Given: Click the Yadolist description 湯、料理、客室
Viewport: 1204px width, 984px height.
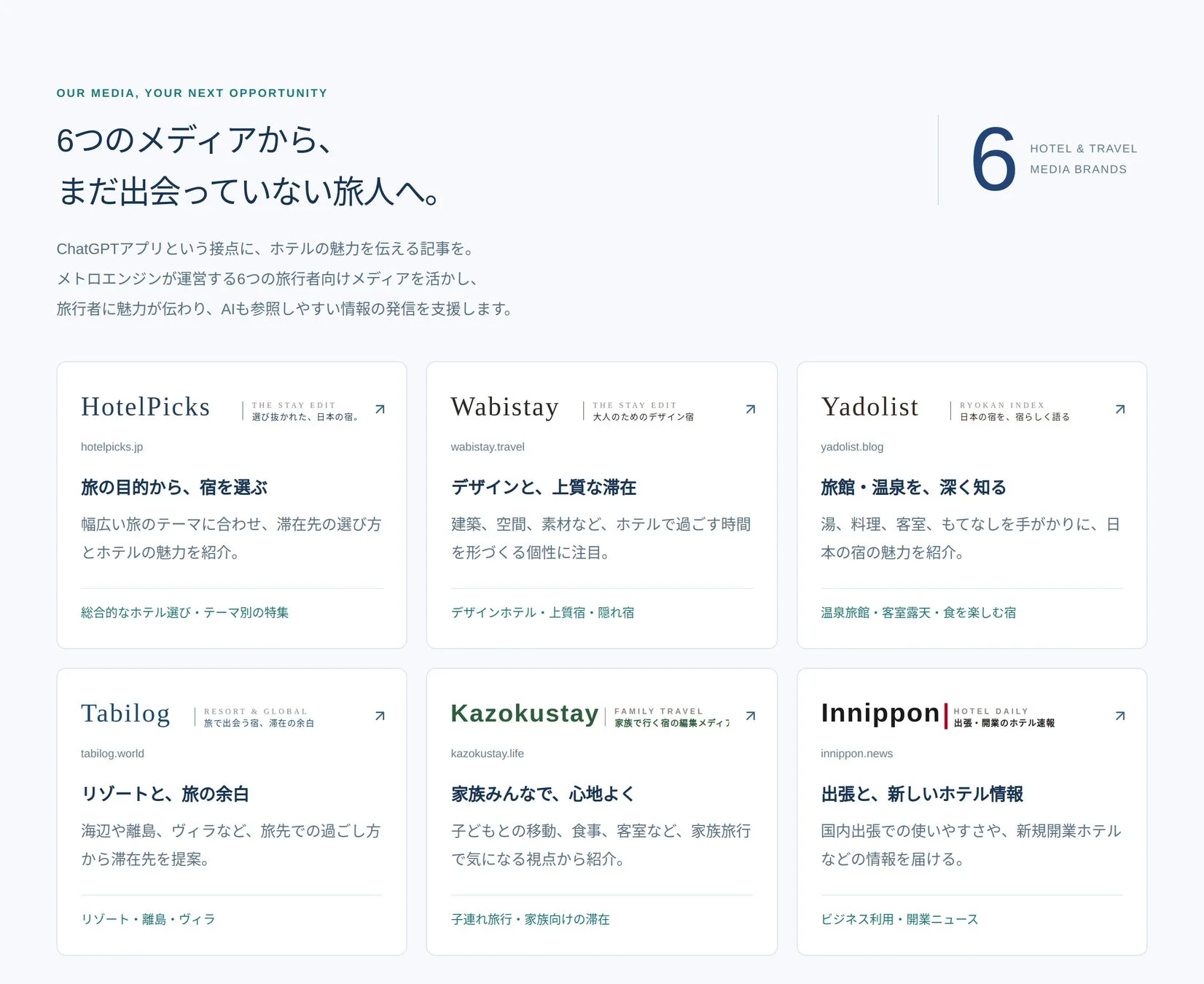Looking at the screenshot, I should coord(971,539).
